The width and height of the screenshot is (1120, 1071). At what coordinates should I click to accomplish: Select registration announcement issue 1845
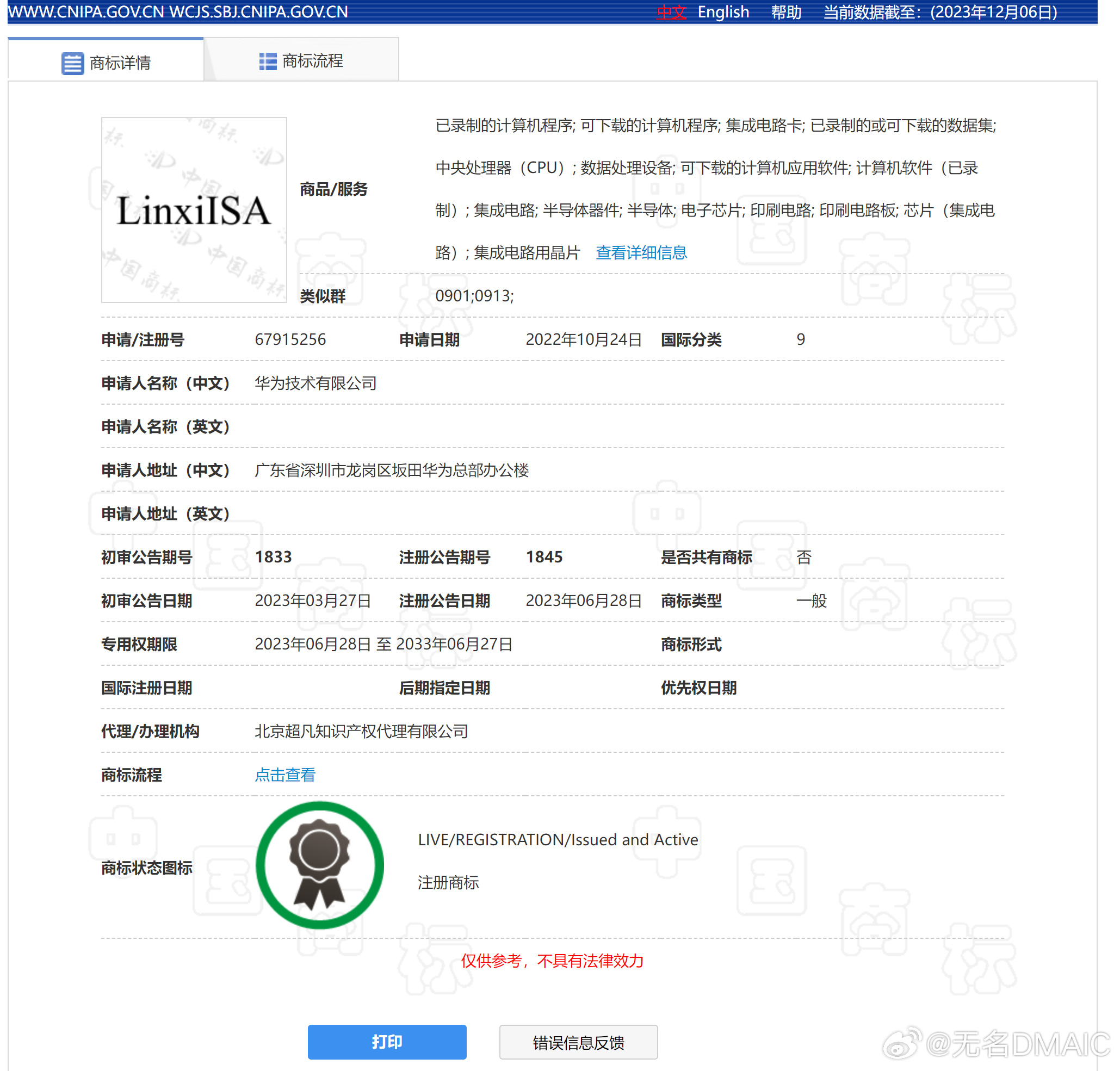pos(543,556)
